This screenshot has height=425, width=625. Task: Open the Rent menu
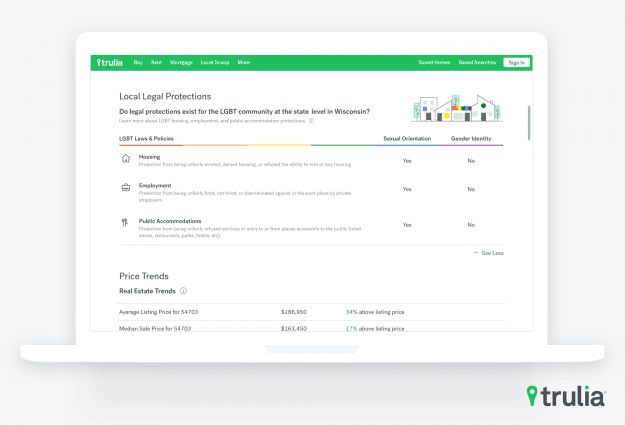[156, 62]
